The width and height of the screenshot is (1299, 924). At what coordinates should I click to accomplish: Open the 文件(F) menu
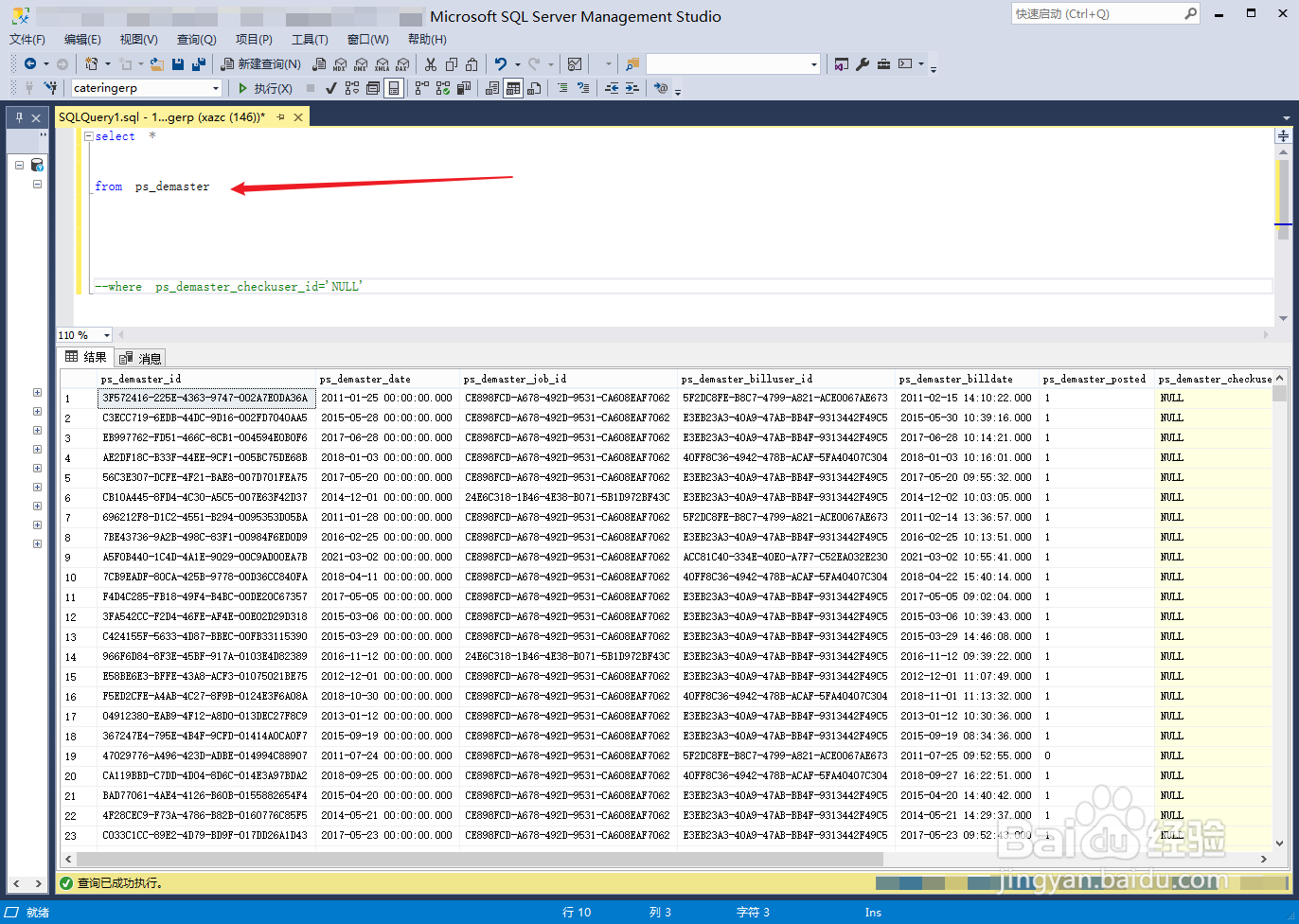[x=27, y=39]
